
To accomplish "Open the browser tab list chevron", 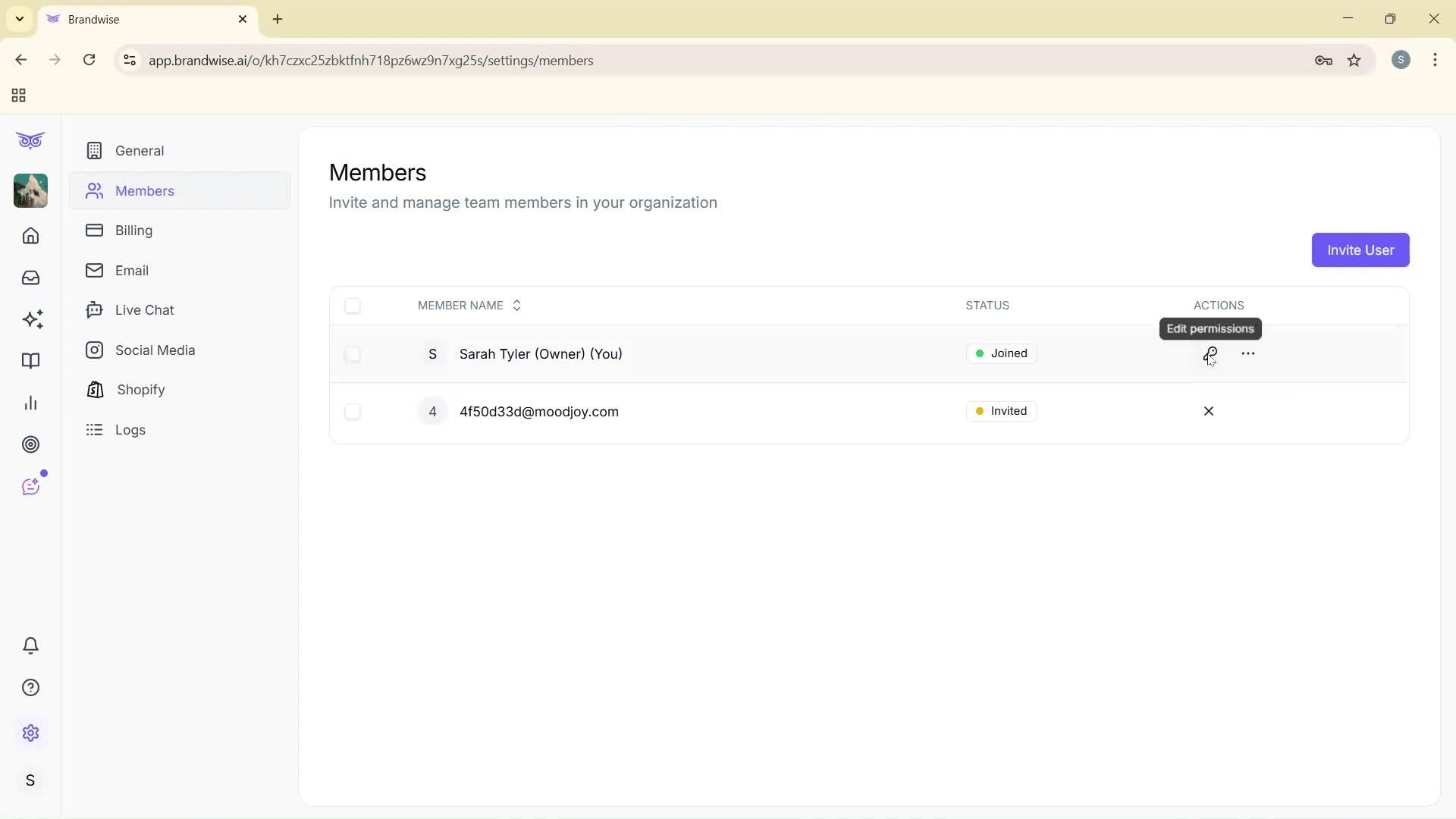I will point(19,19).
